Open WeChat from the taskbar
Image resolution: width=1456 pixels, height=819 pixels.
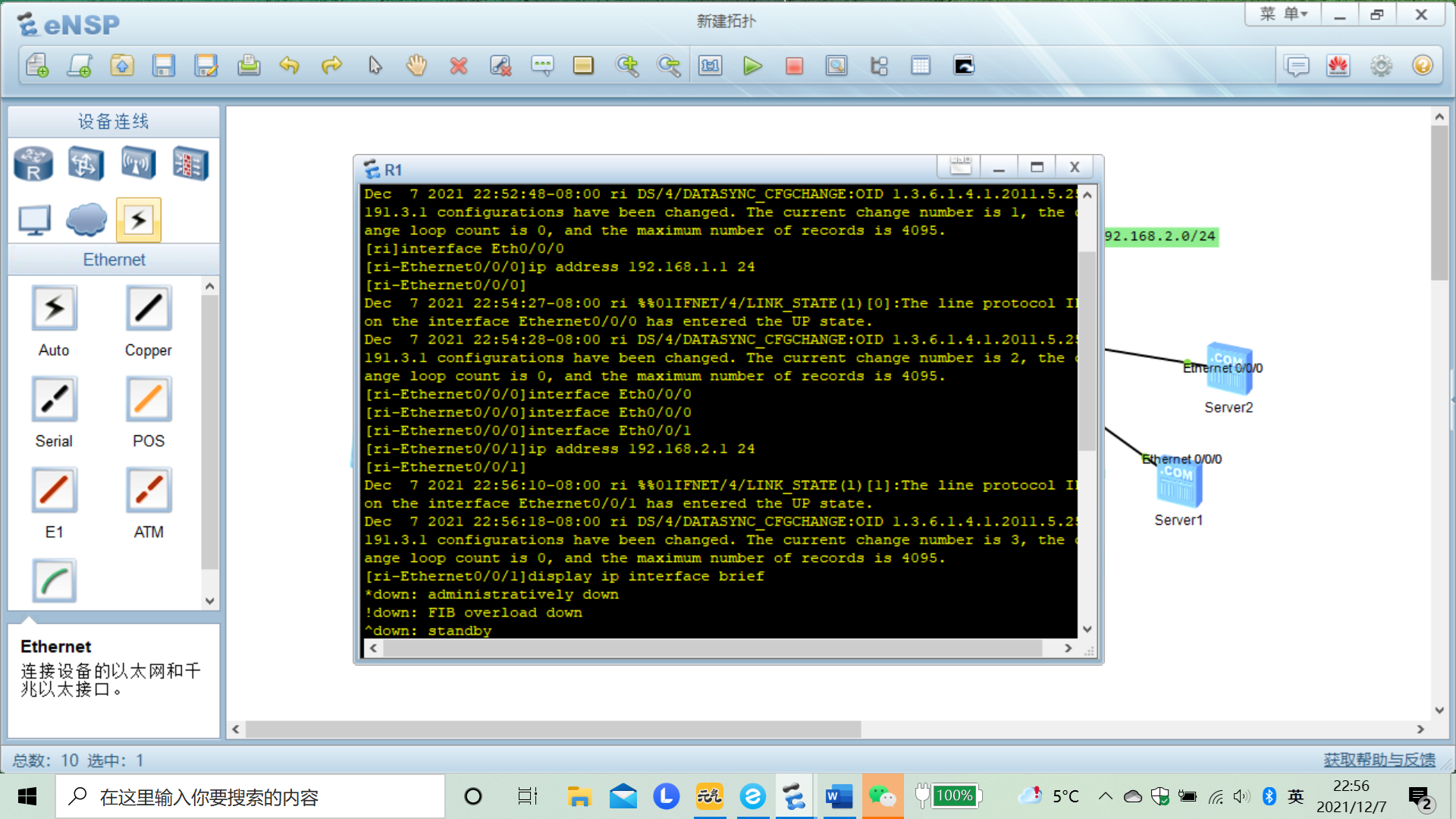[882, 797]
